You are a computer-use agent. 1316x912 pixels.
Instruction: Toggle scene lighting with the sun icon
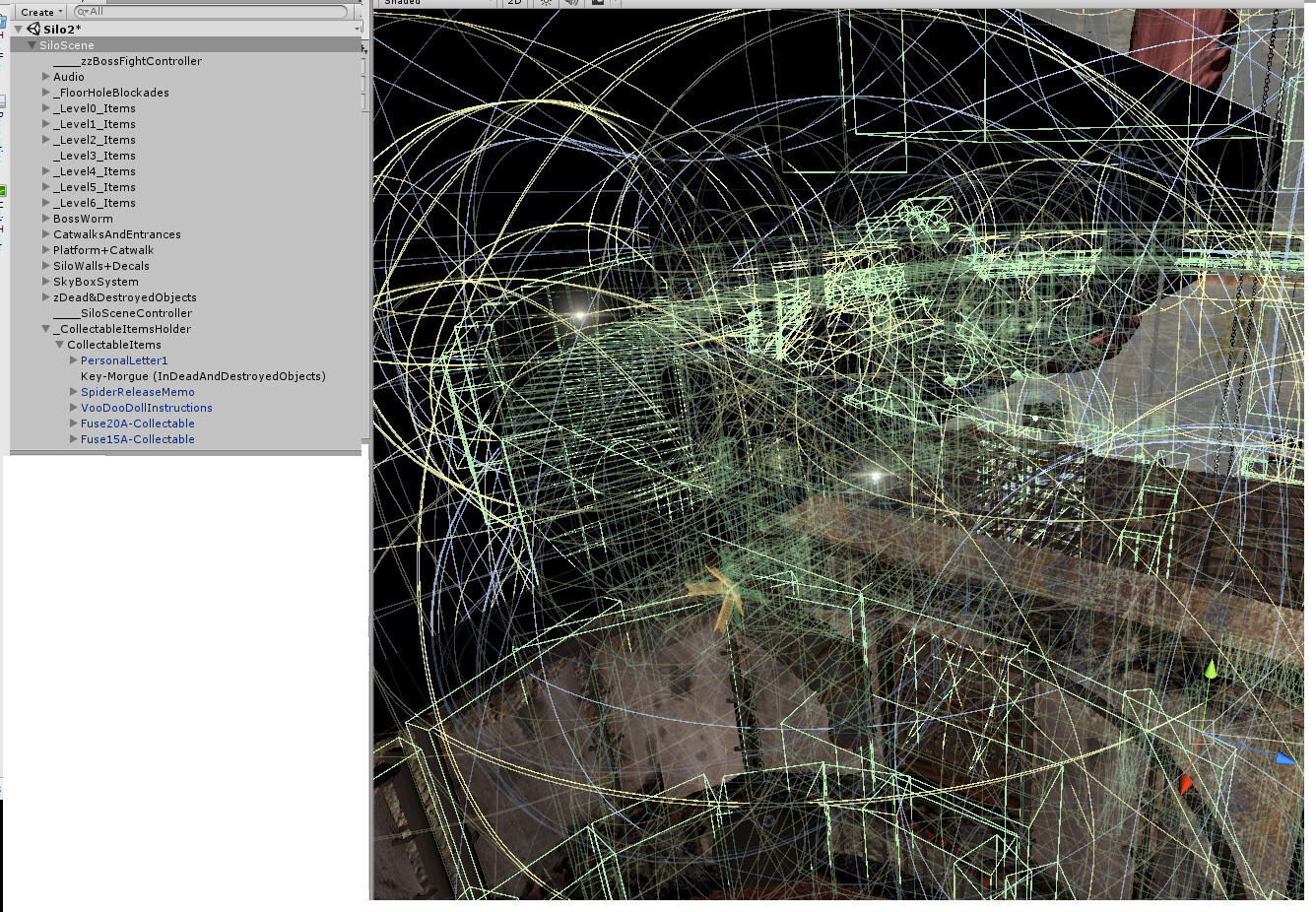tap(545, 4)
